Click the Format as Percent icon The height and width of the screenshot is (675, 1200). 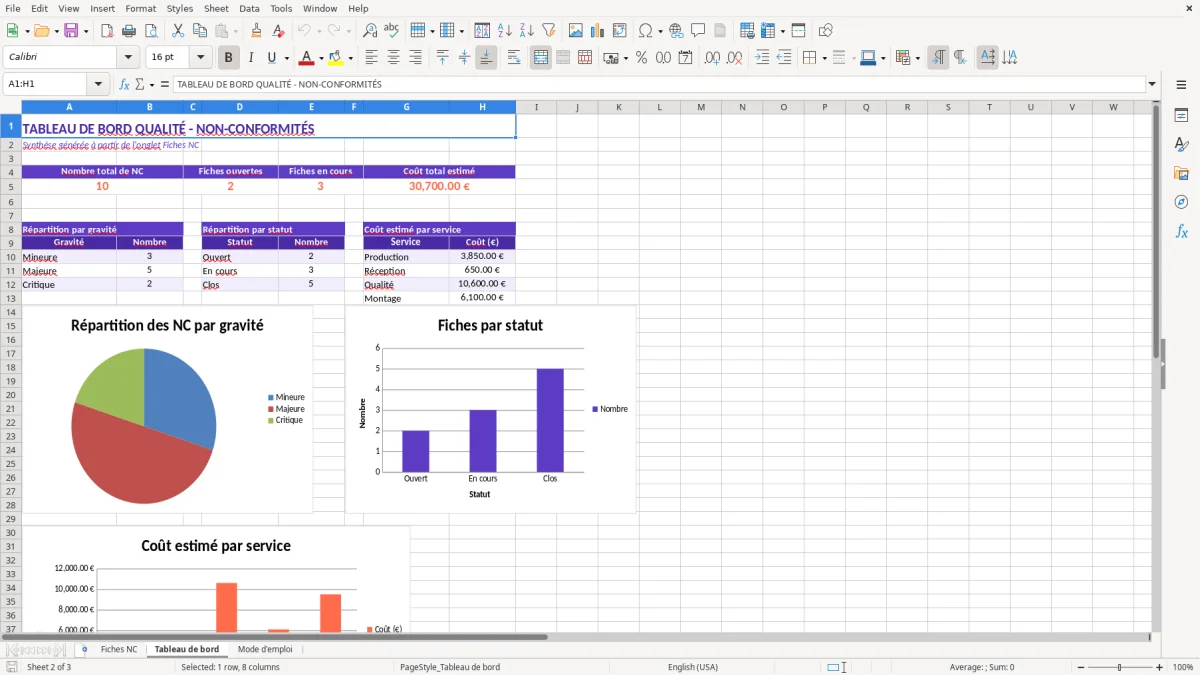coord(641,58)
